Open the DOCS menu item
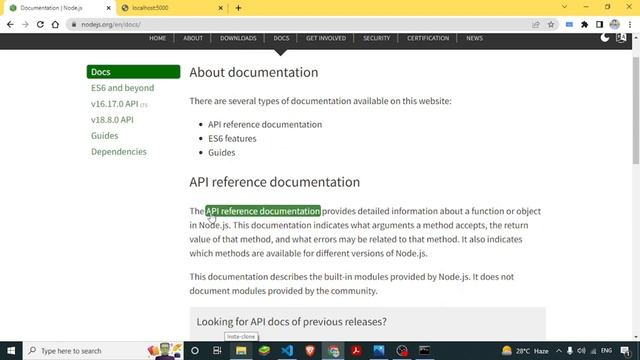This screenshot has width=640, height=360. 281,38
